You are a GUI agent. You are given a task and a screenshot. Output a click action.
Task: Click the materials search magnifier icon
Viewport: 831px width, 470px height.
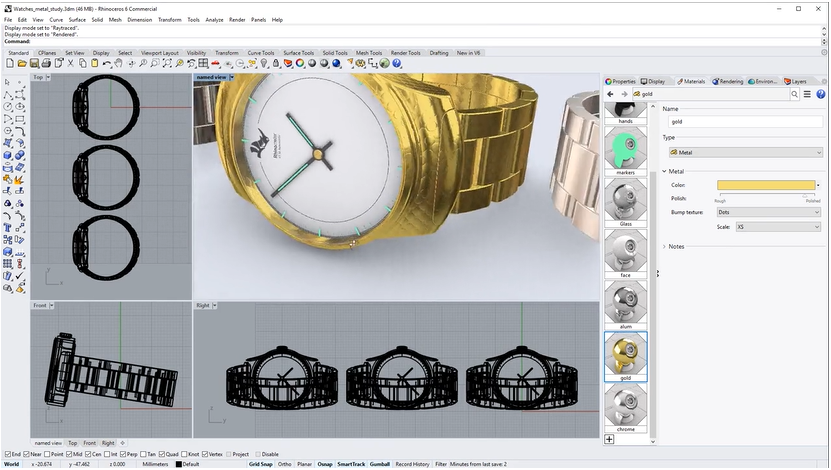794,94
